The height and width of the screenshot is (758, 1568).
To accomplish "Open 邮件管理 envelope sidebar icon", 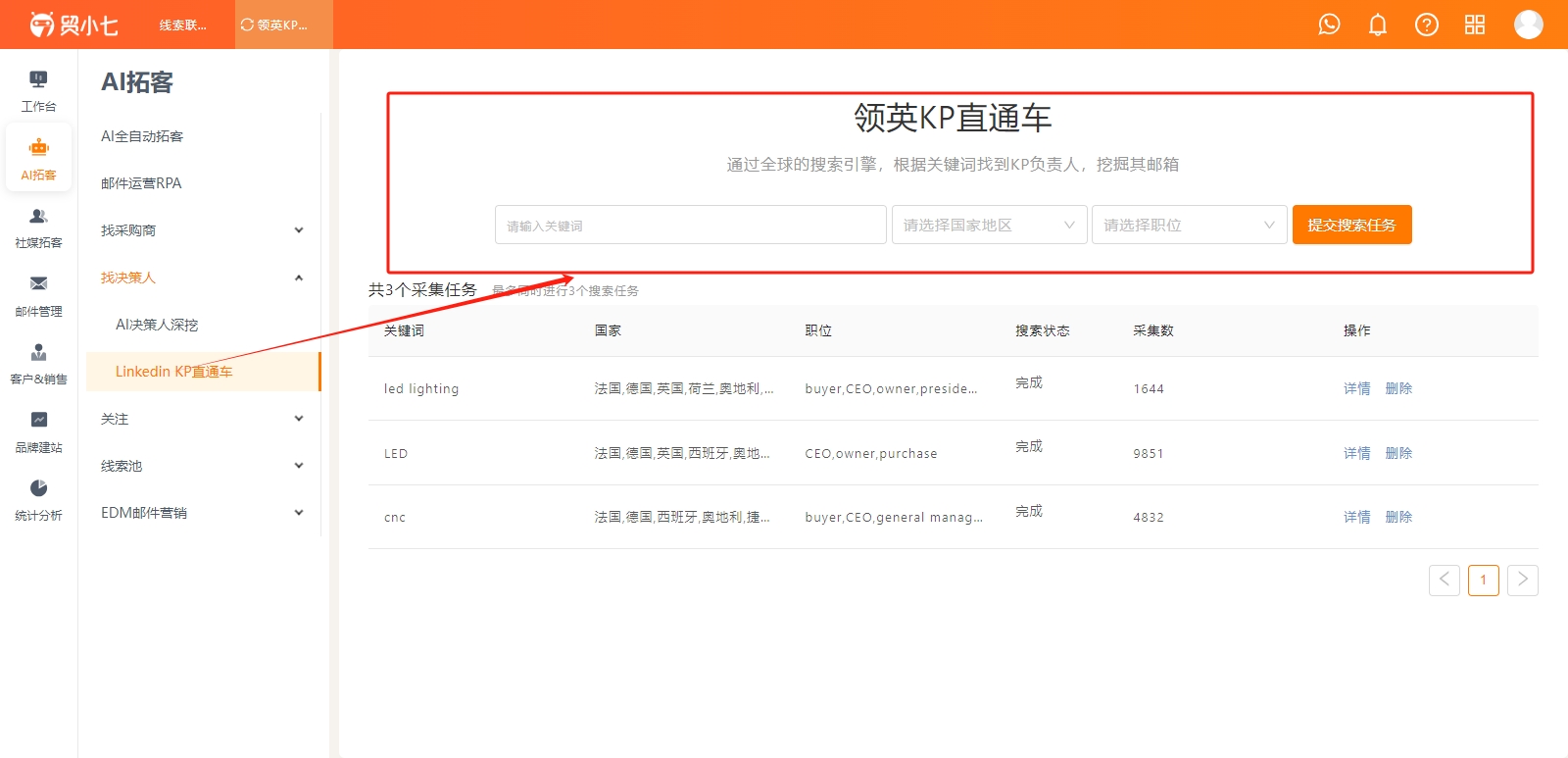I will pyautogui.click(x=38, y=296).
